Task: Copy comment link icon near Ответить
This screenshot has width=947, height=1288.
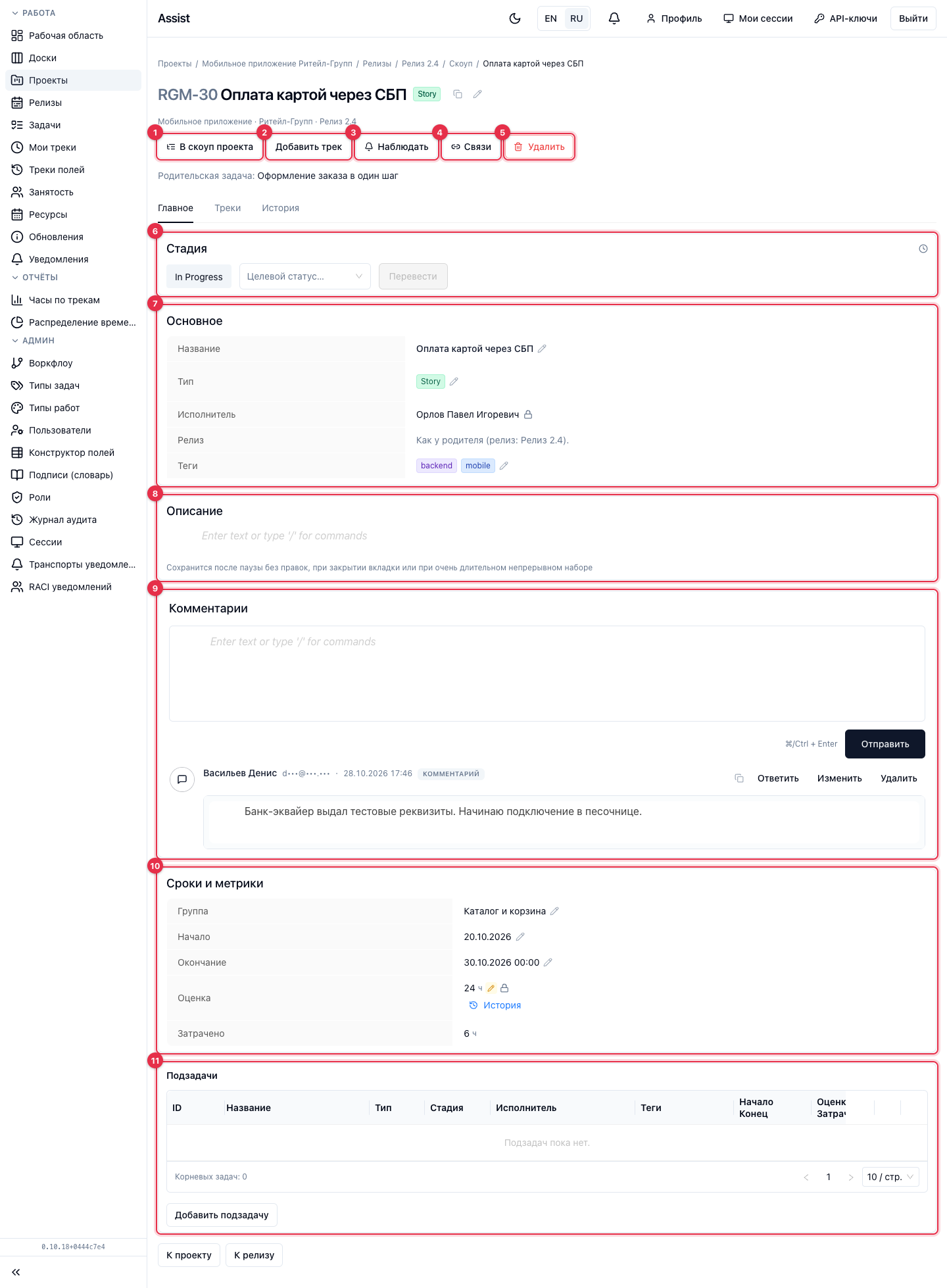Action: tap(739, 778)
